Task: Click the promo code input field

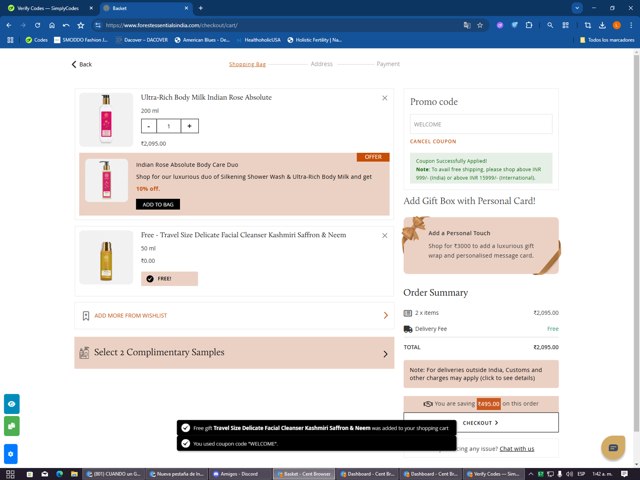Action: 481,124
